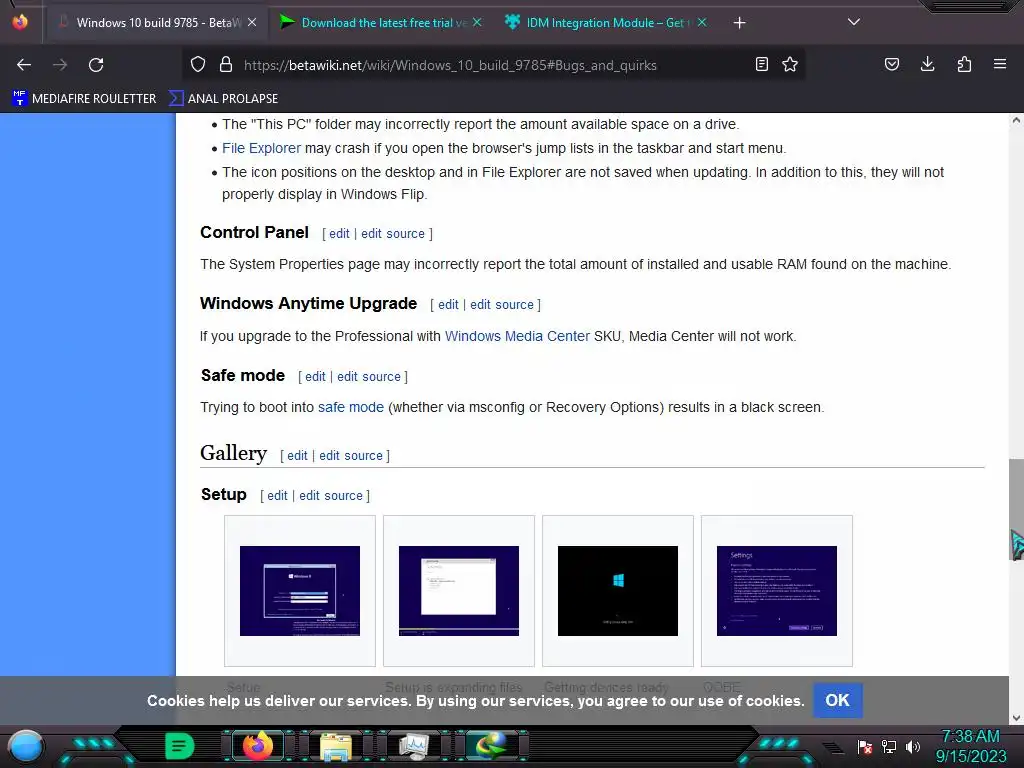Save page to Pocket
Screen dimensions: 1024x768
891,65
